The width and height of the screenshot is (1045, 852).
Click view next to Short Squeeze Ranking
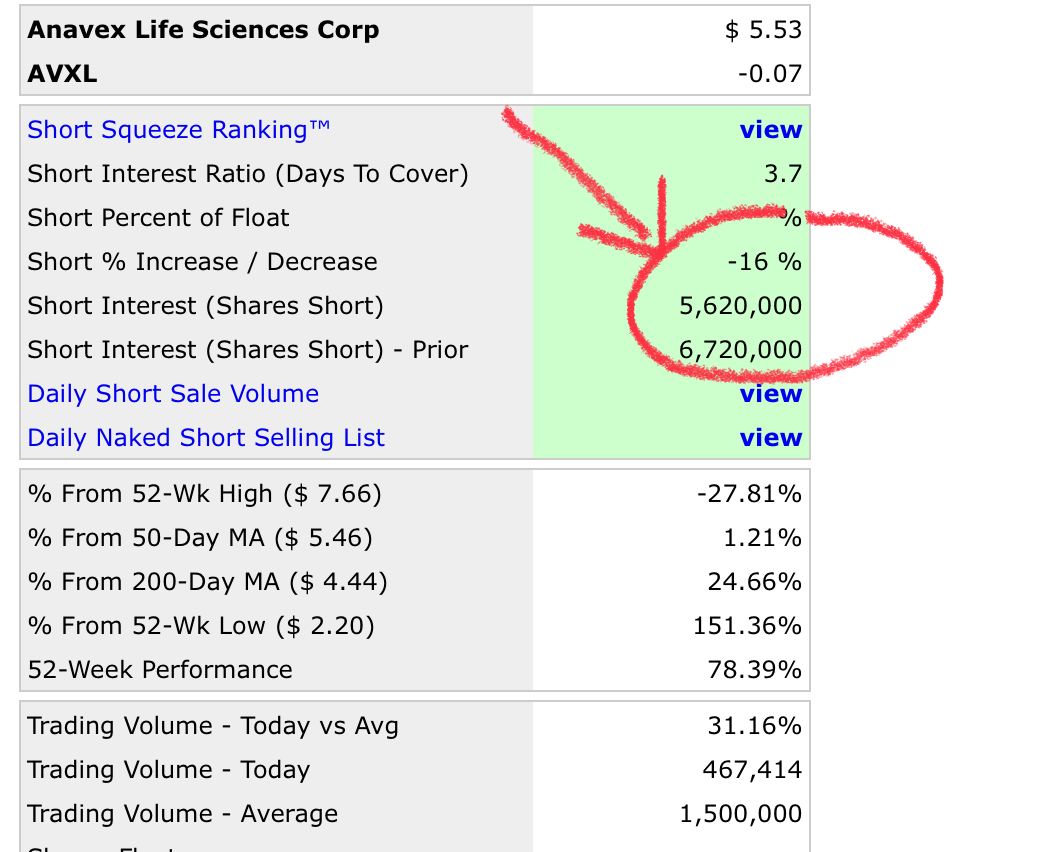point(770,129)
